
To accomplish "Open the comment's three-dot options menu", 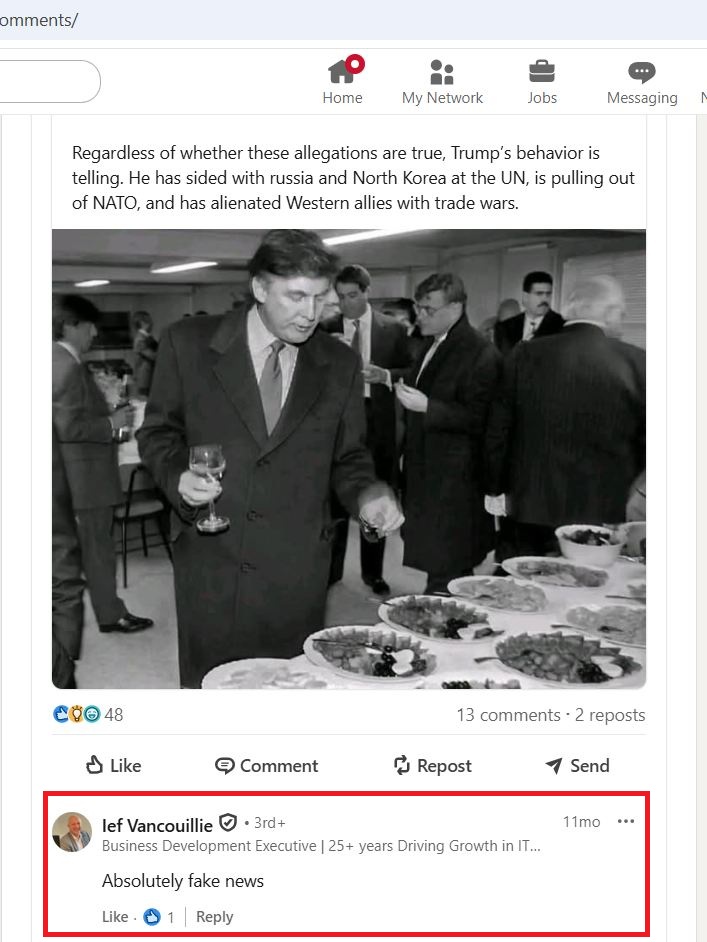I will (x=626, y=821).
